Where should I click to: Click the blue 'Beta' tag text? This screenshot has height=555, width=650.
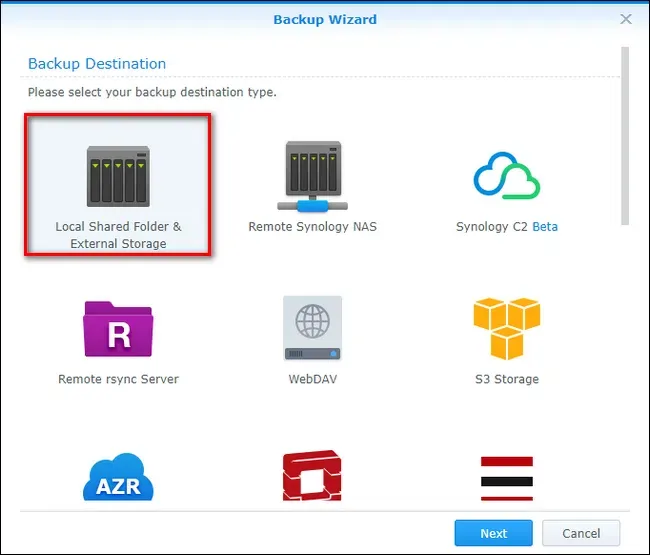545,227
